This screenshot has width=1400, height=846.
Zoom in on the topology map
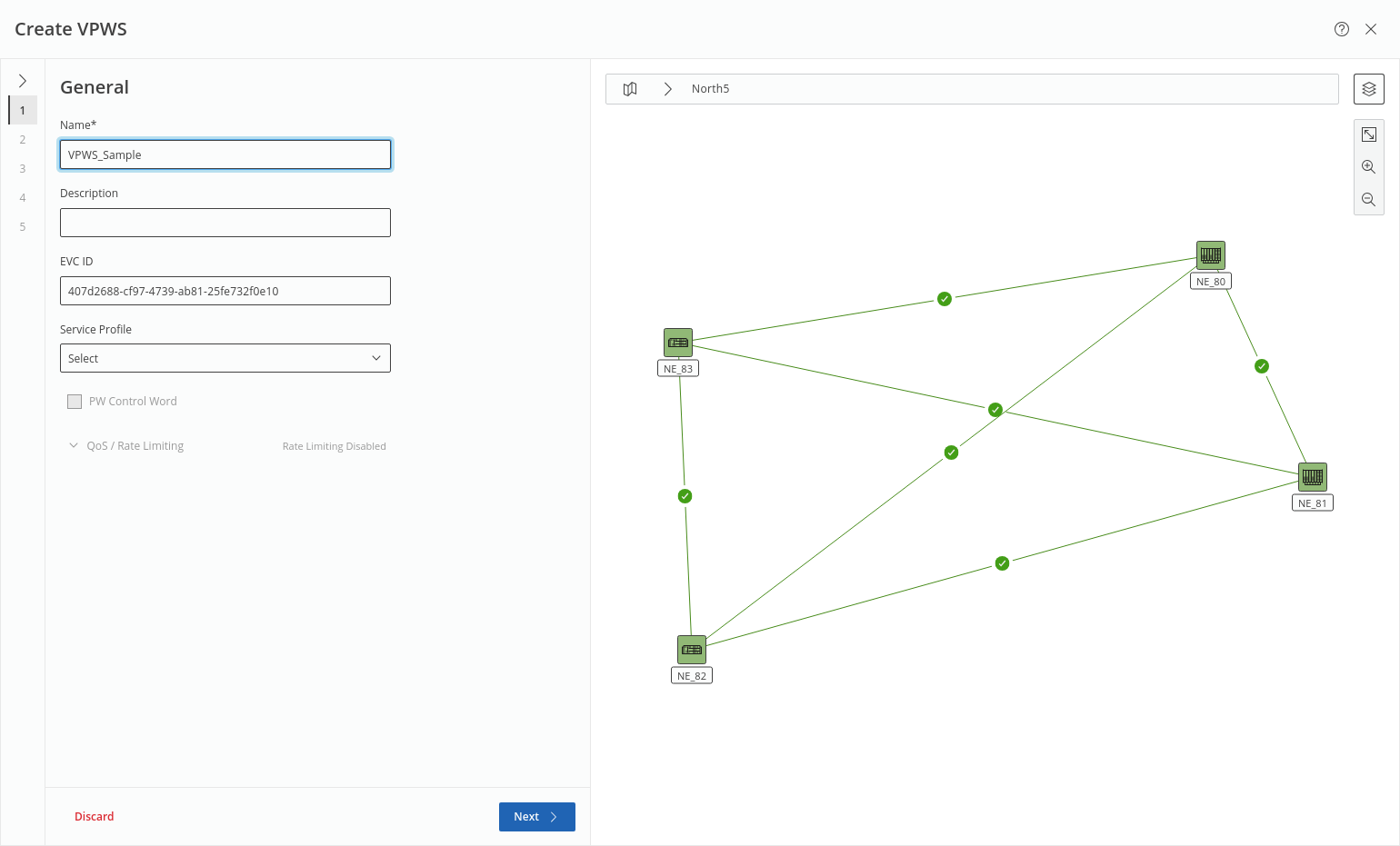pyautogui.click(x=1368, y=167)
